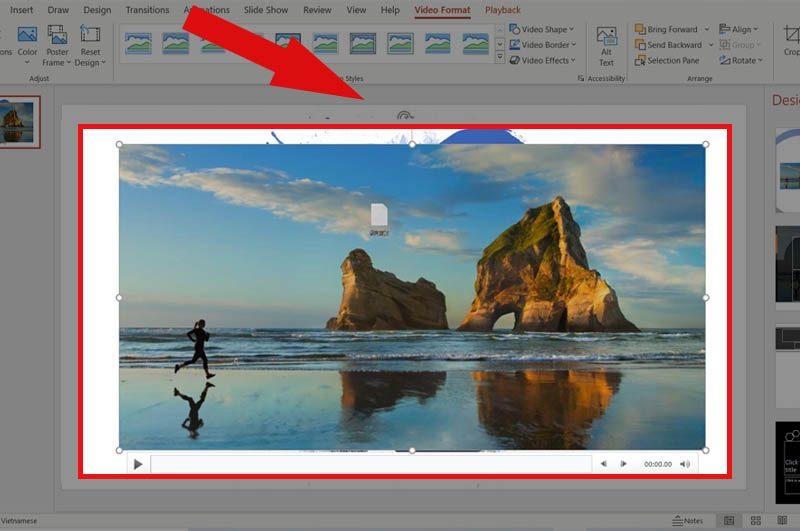Open the Selection Pane

(x=667, y=61)
